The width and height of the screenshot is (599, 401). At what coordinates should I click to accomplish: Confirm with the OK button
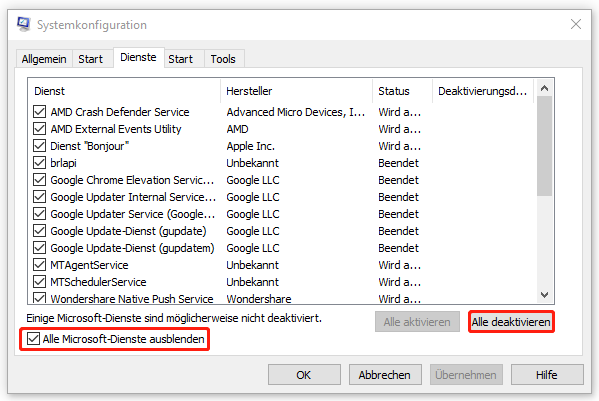coord(304,375)
